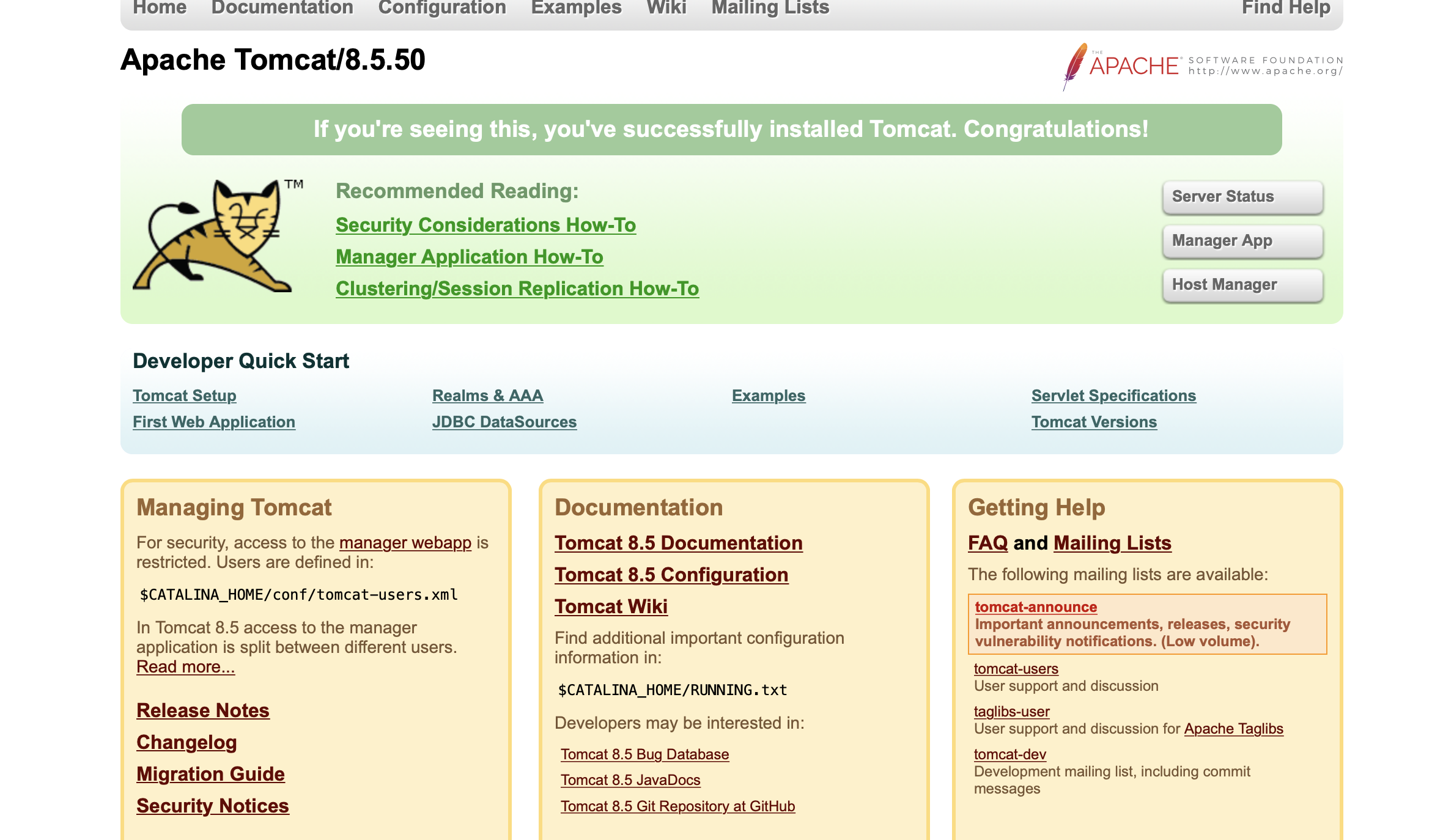Open the tomcat-dev mailing list link

click(1009, 754)
